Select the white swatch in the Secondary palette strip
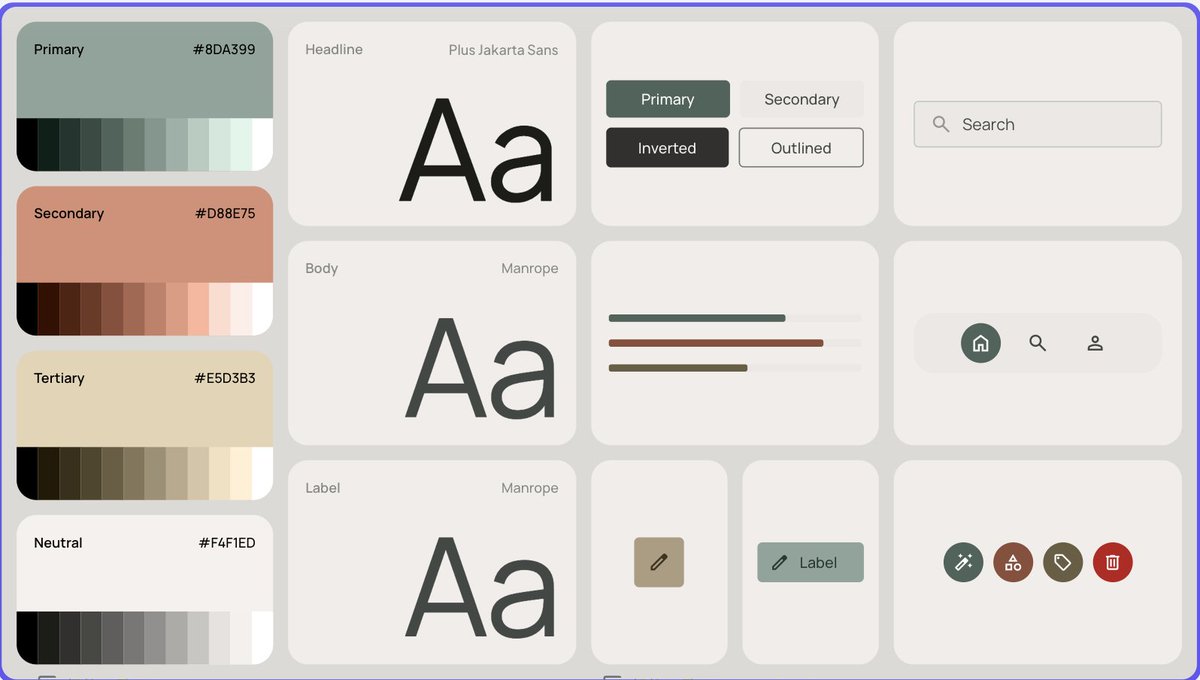The height and width of the screenshot is (680, 1200). click(x=262, y=309)
